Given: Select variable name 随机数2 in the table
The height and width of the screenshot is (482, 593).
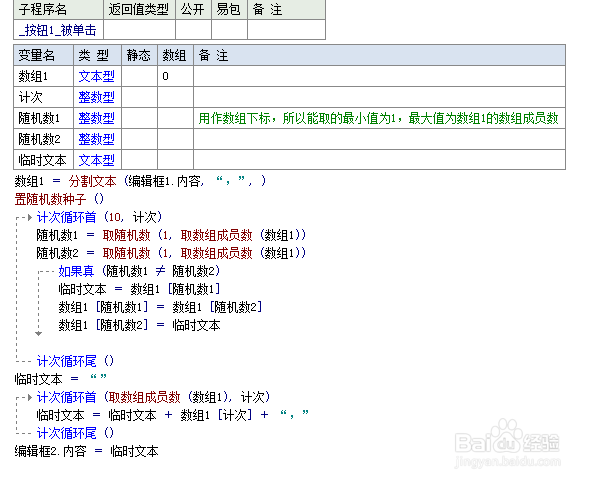Looking at the screenshot, I should click(x=39, y=139).
